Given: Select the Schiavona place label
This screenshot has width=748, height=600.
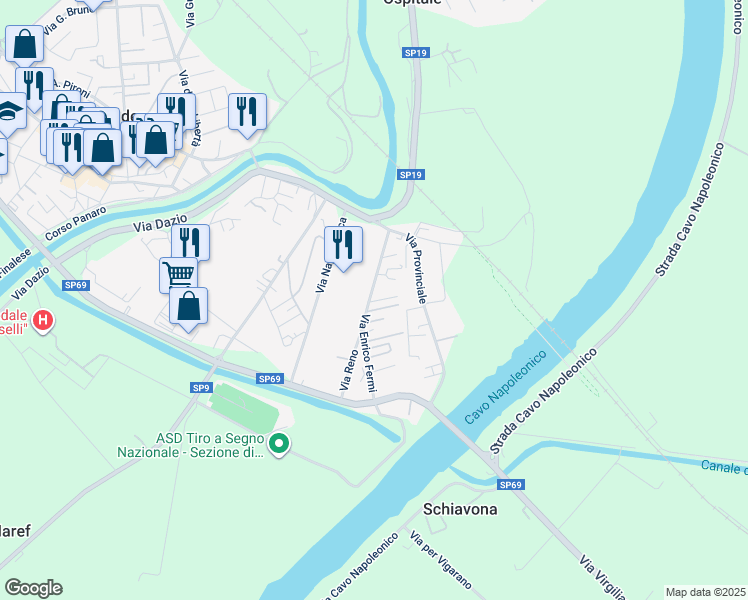Looking at the screenshot, I should coord(460,509).
